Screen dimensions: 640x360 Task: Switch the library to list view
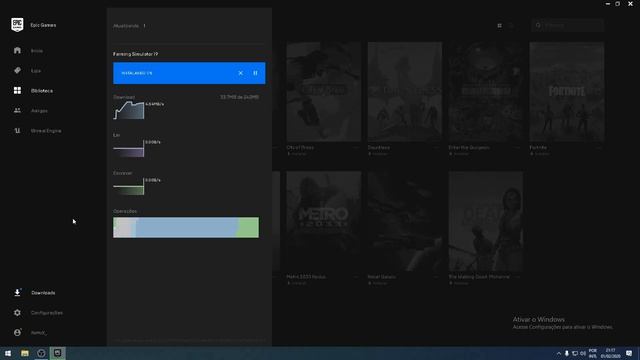[x=511, y=26]
